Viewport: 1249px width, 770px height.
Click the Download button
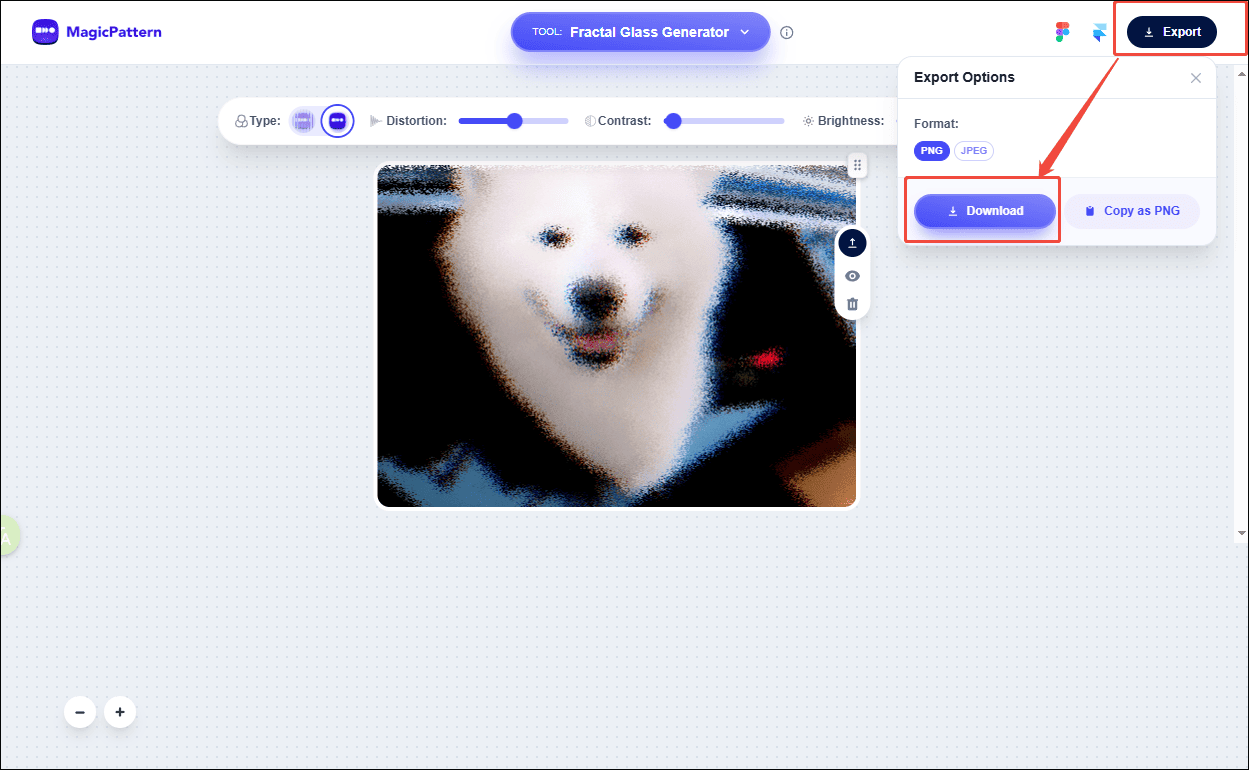click(x=984, y=211)
